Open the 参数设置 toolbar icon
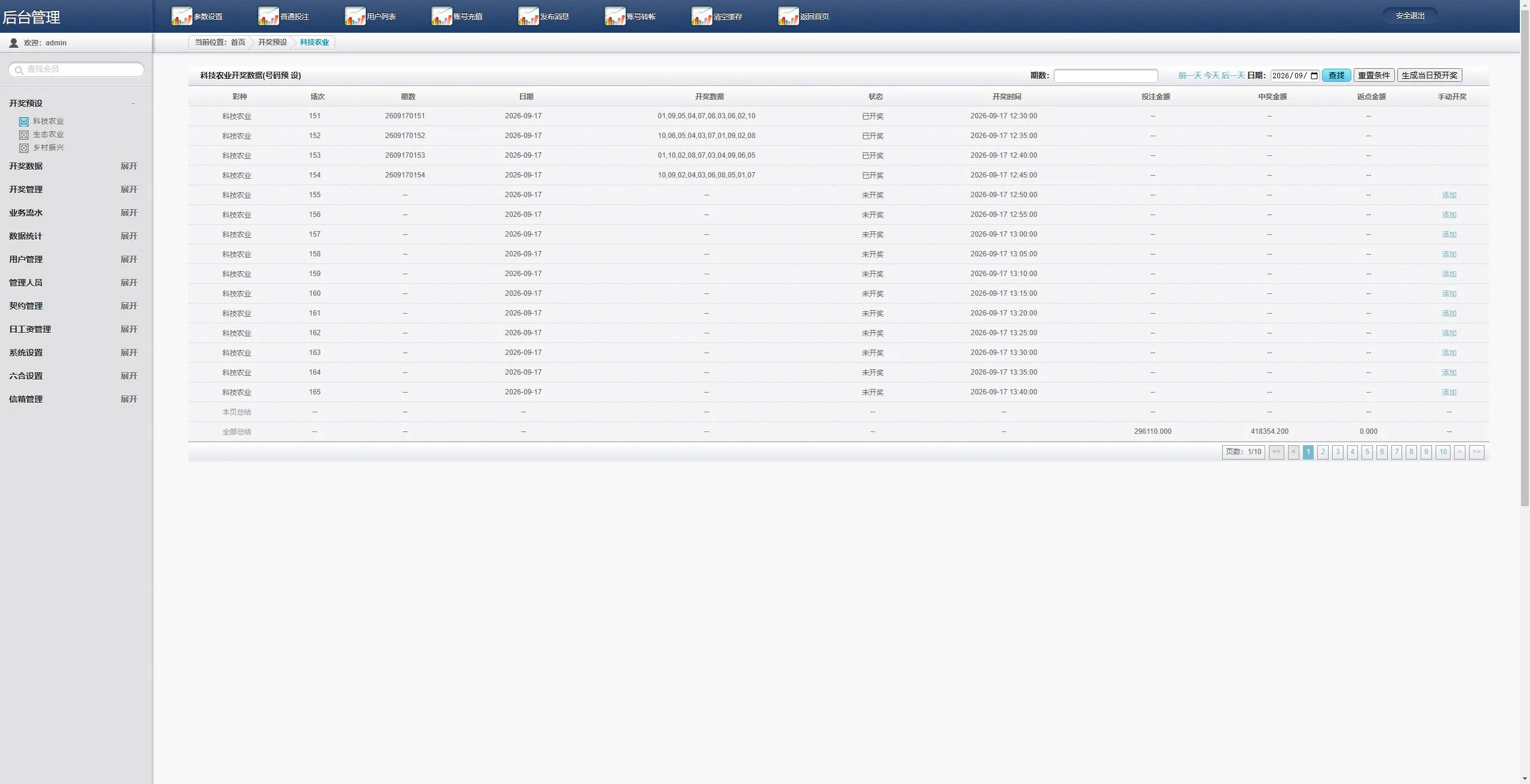Screen dimensions: 1530x784 [x=182, y=16]
